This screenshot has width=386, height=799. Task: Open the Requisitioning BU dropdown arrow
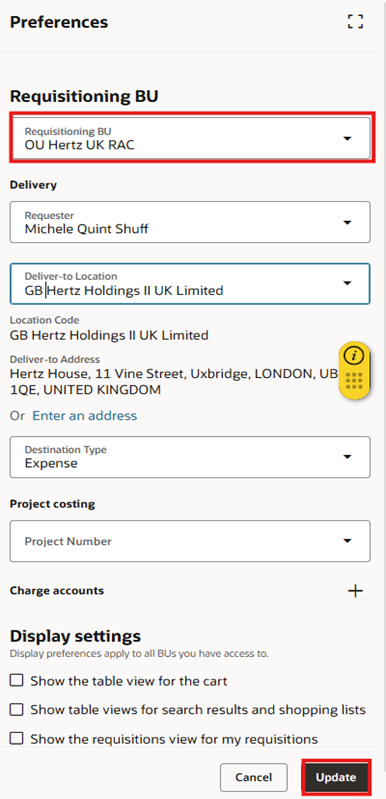point(347,139)
